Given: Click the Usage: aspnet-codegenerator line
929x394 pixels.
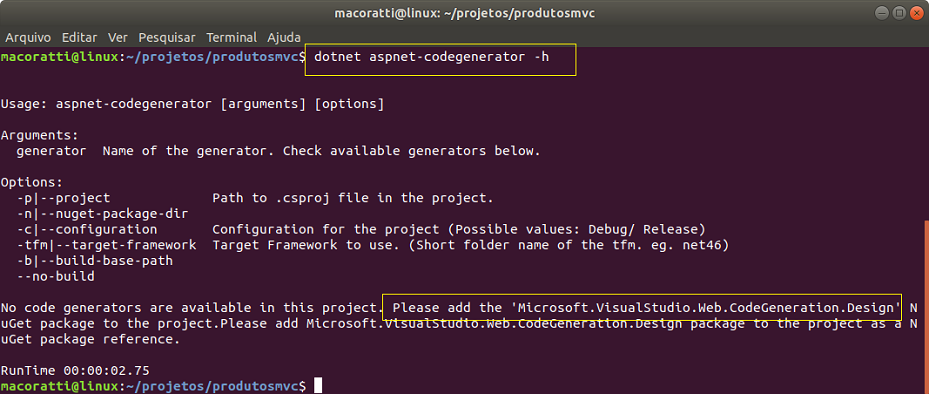Looking at the screenshot, I should [x=192, y=104].
